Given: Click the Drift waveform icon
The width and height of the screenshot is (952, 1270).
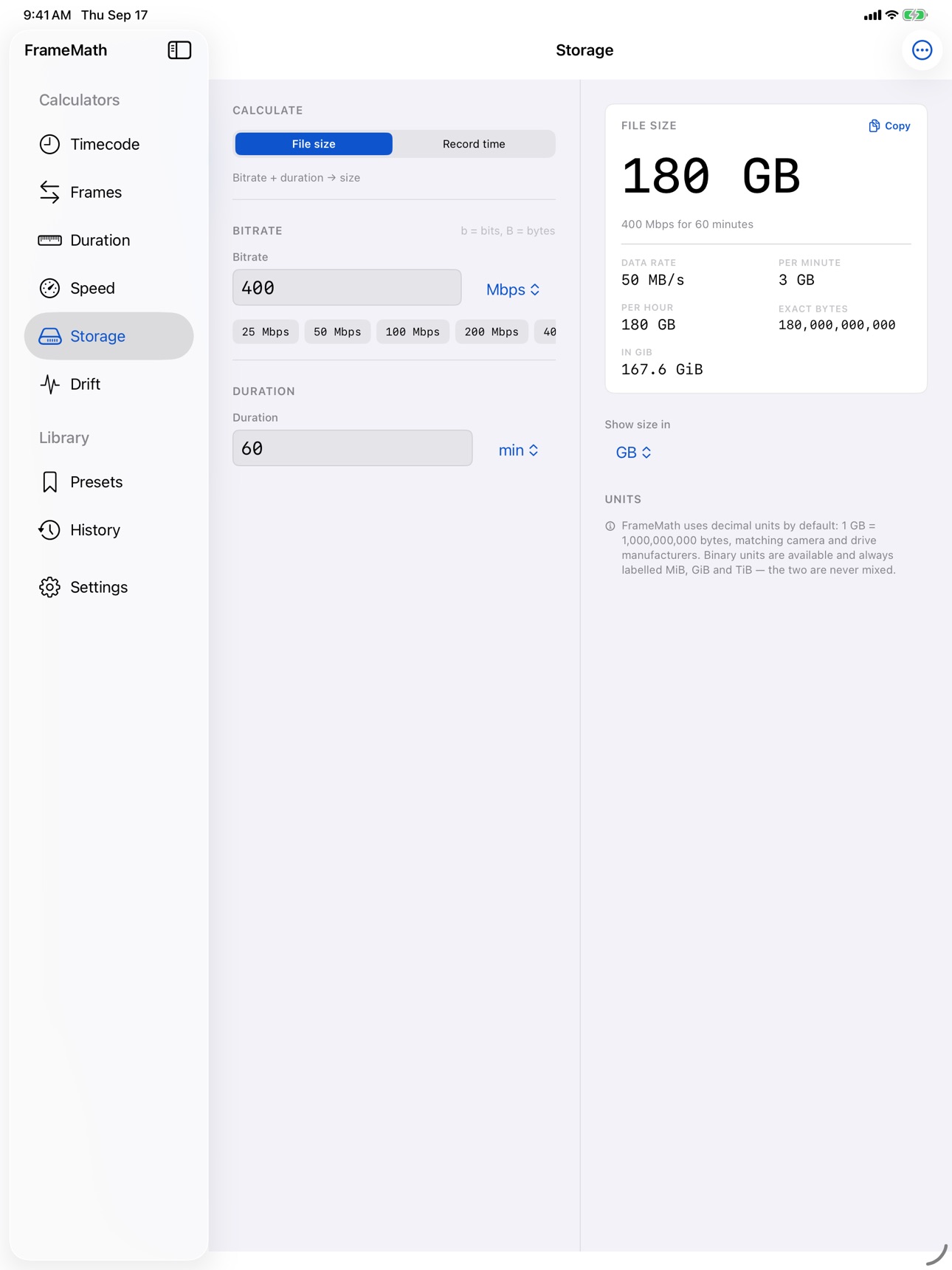Looking at the screenshot, I should tap(49, 384).
